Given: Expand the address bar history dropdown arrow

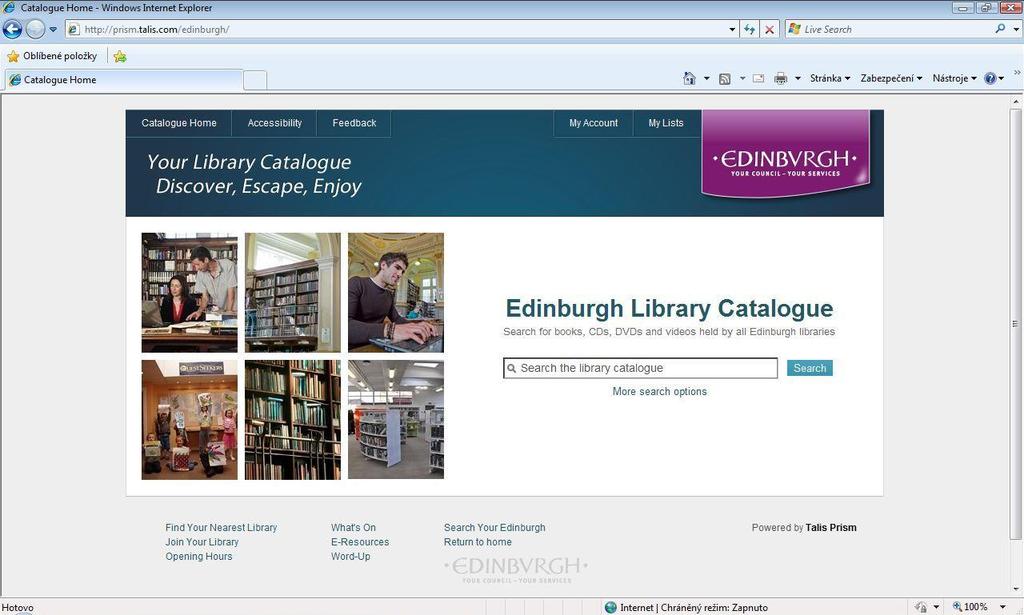Looking at the screenshot, I should tap(731, 29).
